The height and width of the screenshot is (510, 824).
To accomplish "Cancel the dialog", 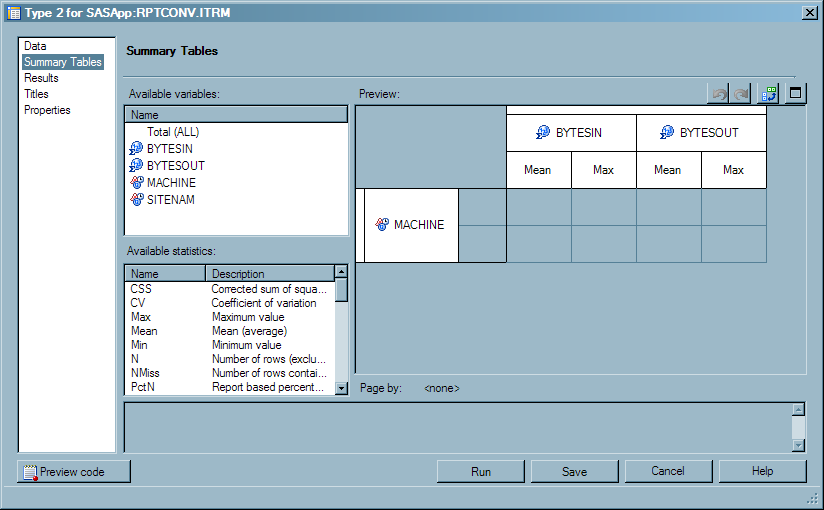I will click(668, 471).
